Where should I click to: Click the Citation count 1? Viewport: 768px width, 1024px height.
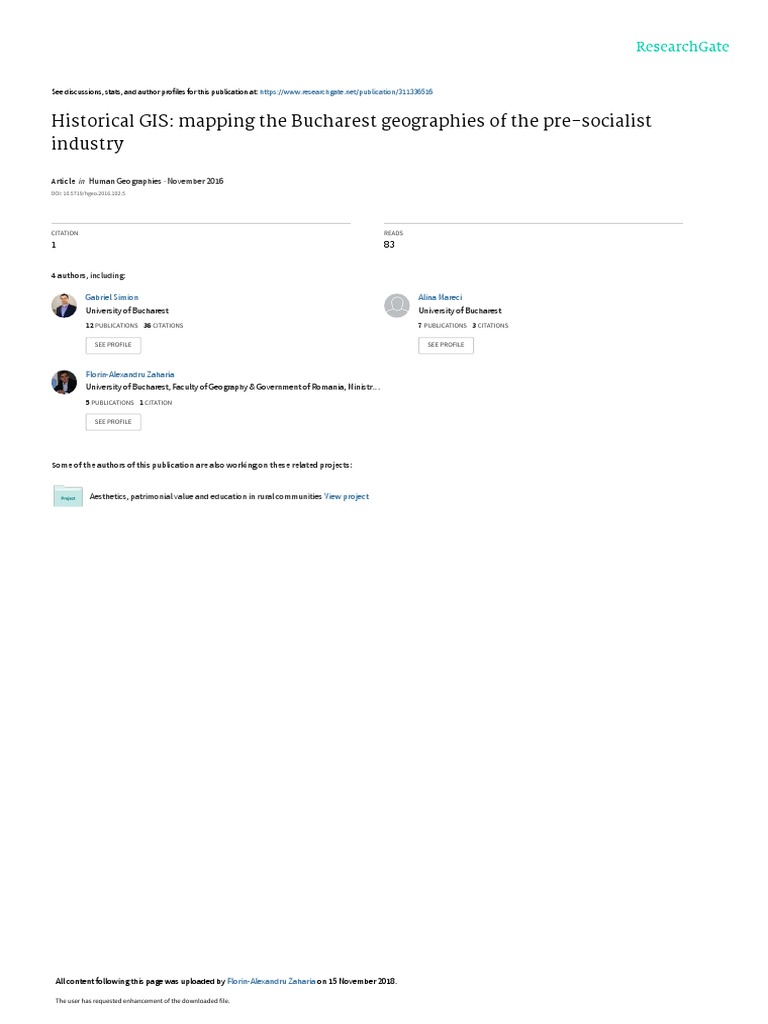[x=54, y=245]
